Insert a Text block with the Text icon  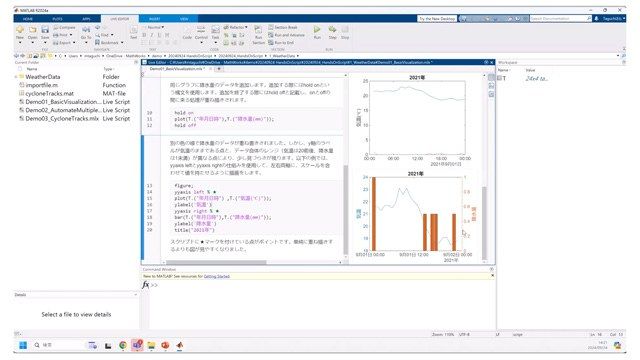133,30
